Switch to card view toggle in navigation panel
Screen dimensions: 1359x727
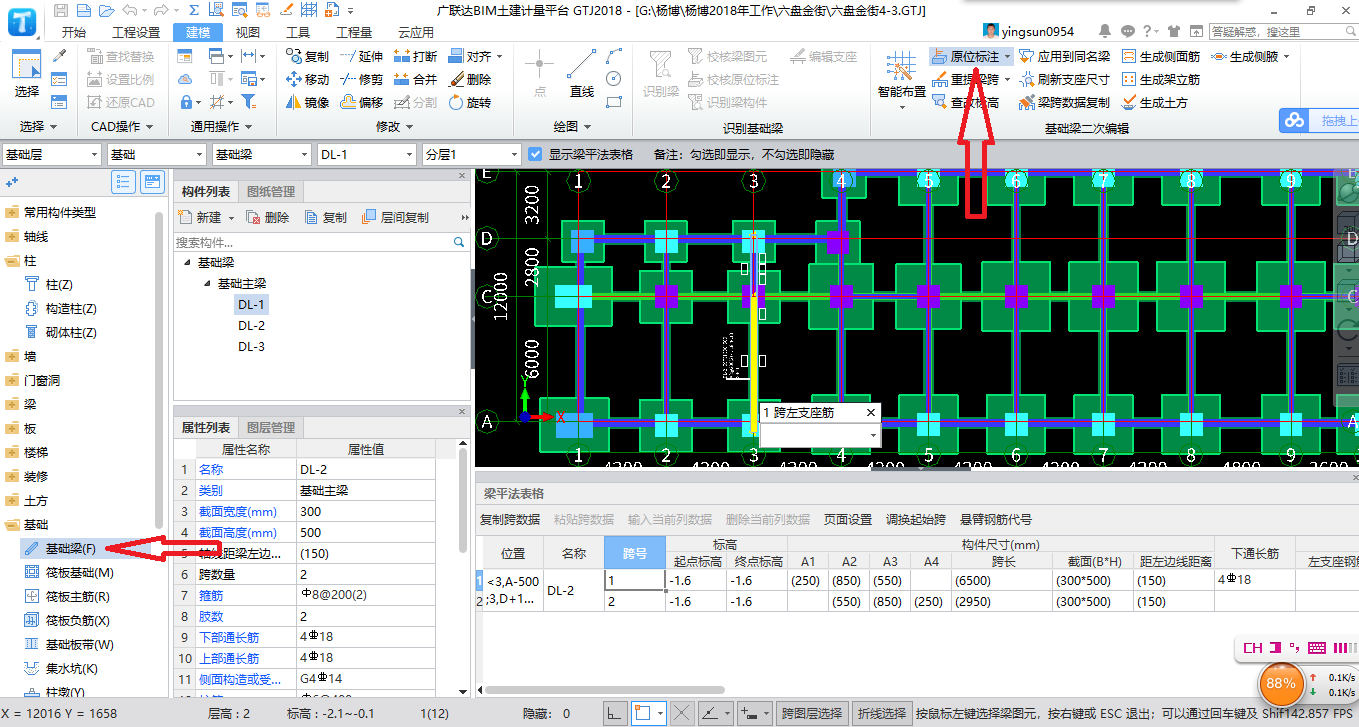[x=152, y=181]
